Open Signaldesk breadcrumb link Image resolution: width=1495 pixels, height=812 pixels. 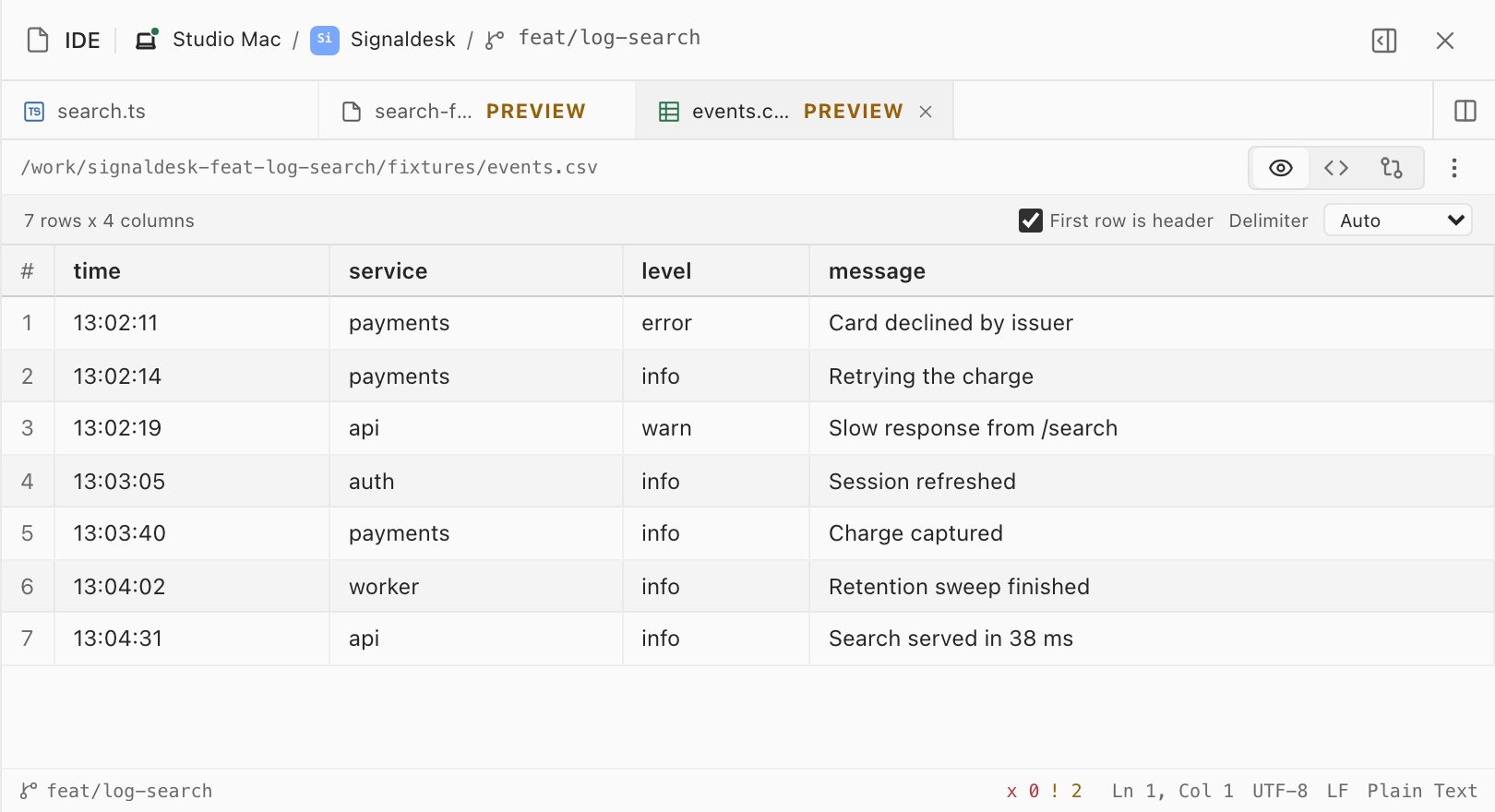point(403,40)
